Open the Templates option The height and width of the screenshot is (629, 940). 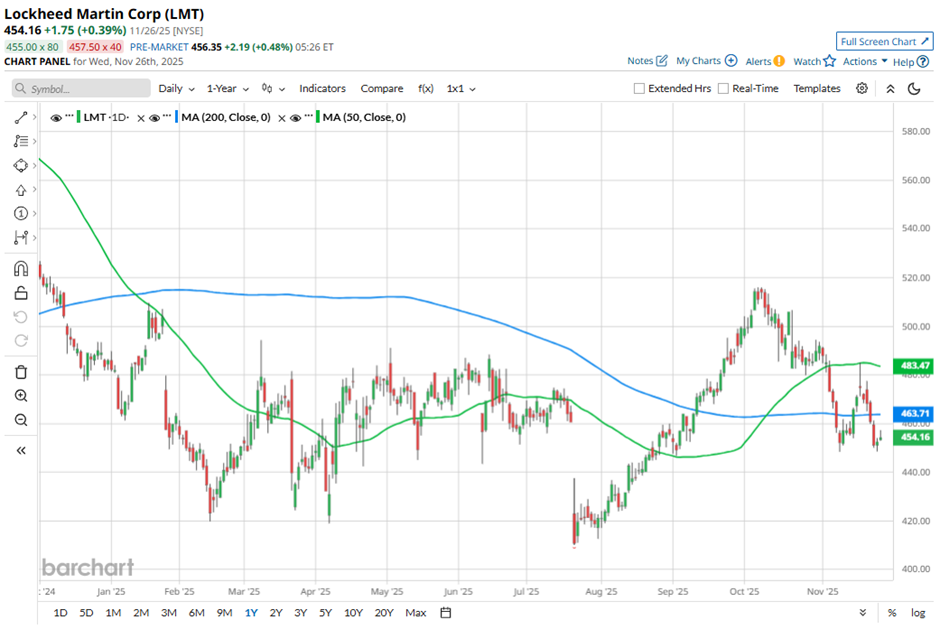point(817,88)
